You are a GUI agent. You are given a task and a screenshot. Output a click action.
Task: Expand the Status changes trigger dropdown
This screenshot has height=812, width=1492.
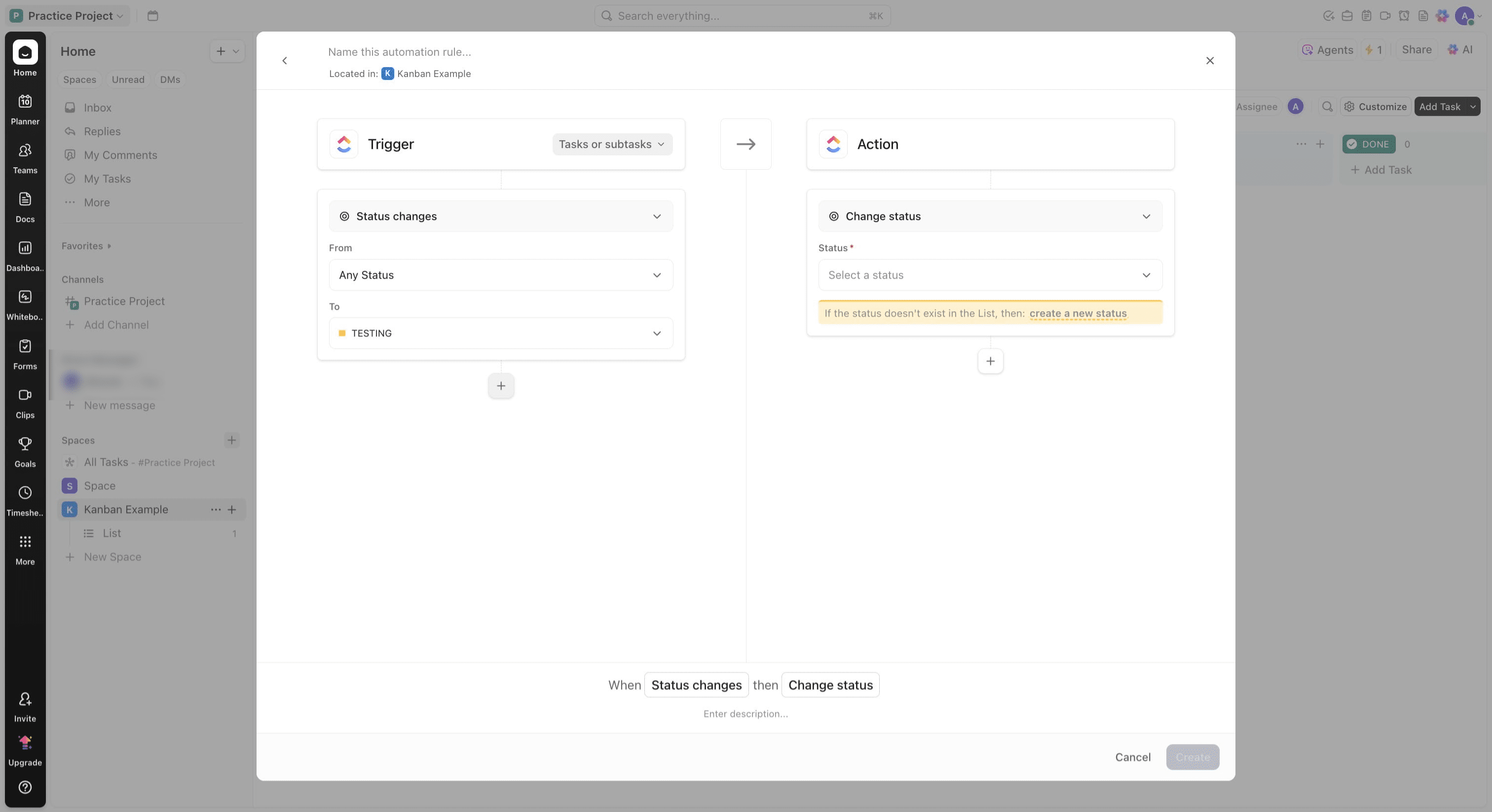click(x=500, y=216)
